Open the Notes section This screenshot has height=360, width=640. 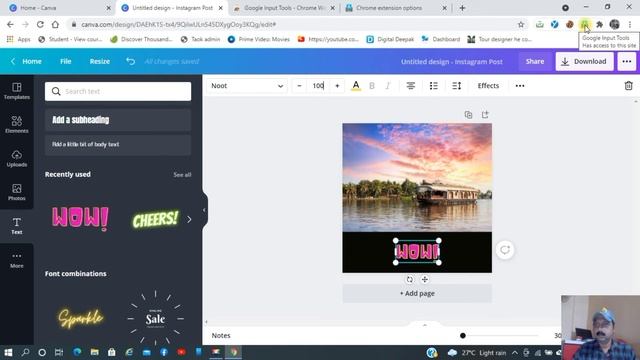(x=221, y=336)
